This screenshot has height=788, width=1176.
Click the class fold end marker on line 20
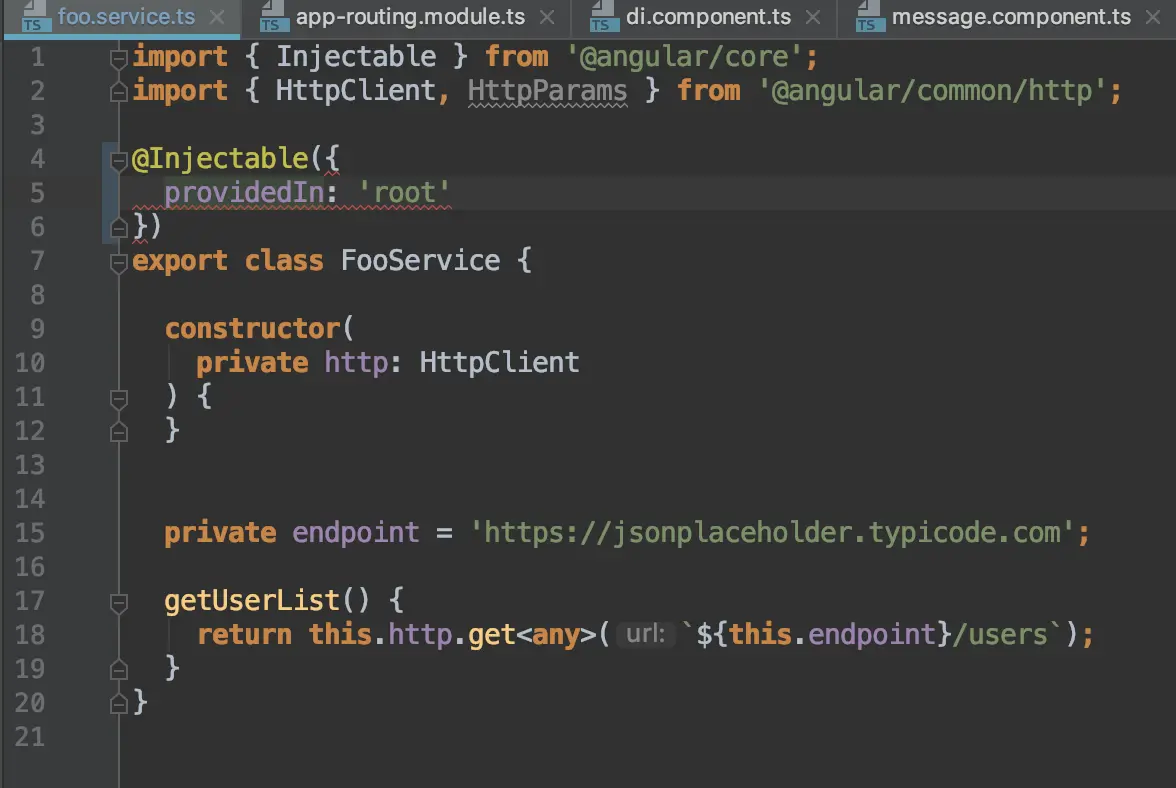(x=118, y=703)
